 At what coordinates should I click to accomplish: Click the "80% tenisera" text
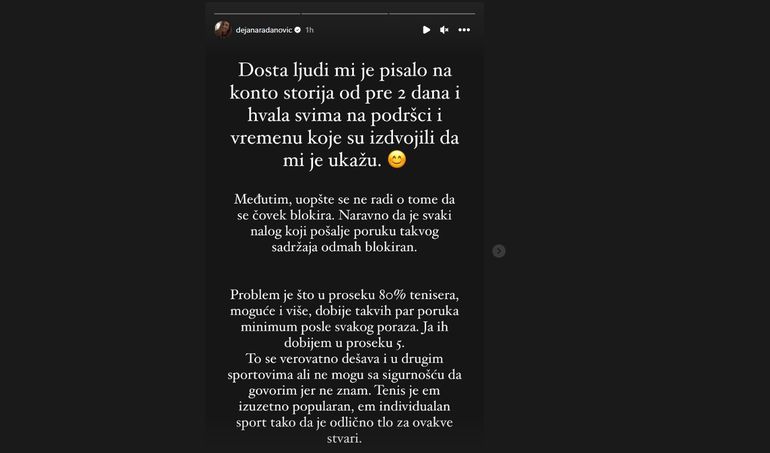click(418, 295)
